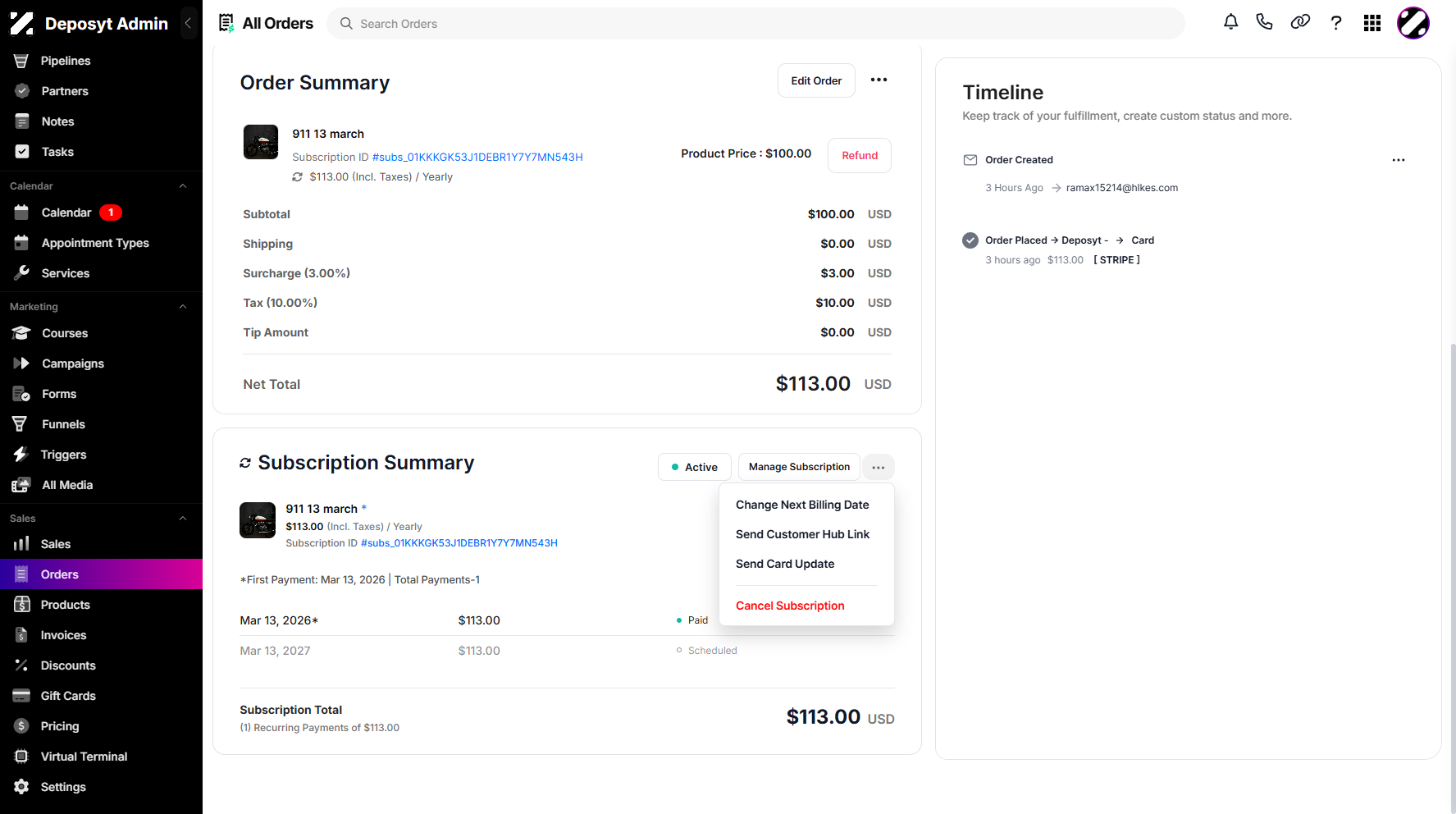Screen dimensions: 1456x814
Task: Toggle Subscription Summary three-dot menu
Action: tap(878, 467)
